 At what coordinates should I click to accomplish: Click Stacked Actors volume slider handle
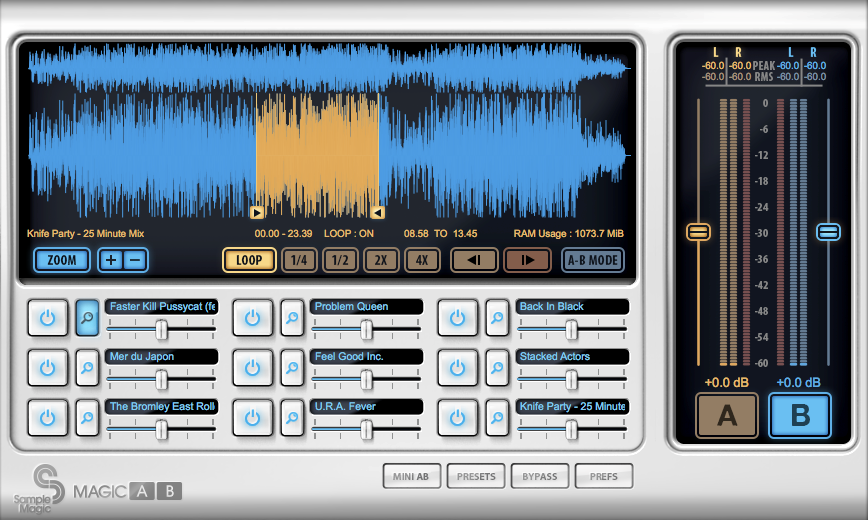[x=571, y=379]
